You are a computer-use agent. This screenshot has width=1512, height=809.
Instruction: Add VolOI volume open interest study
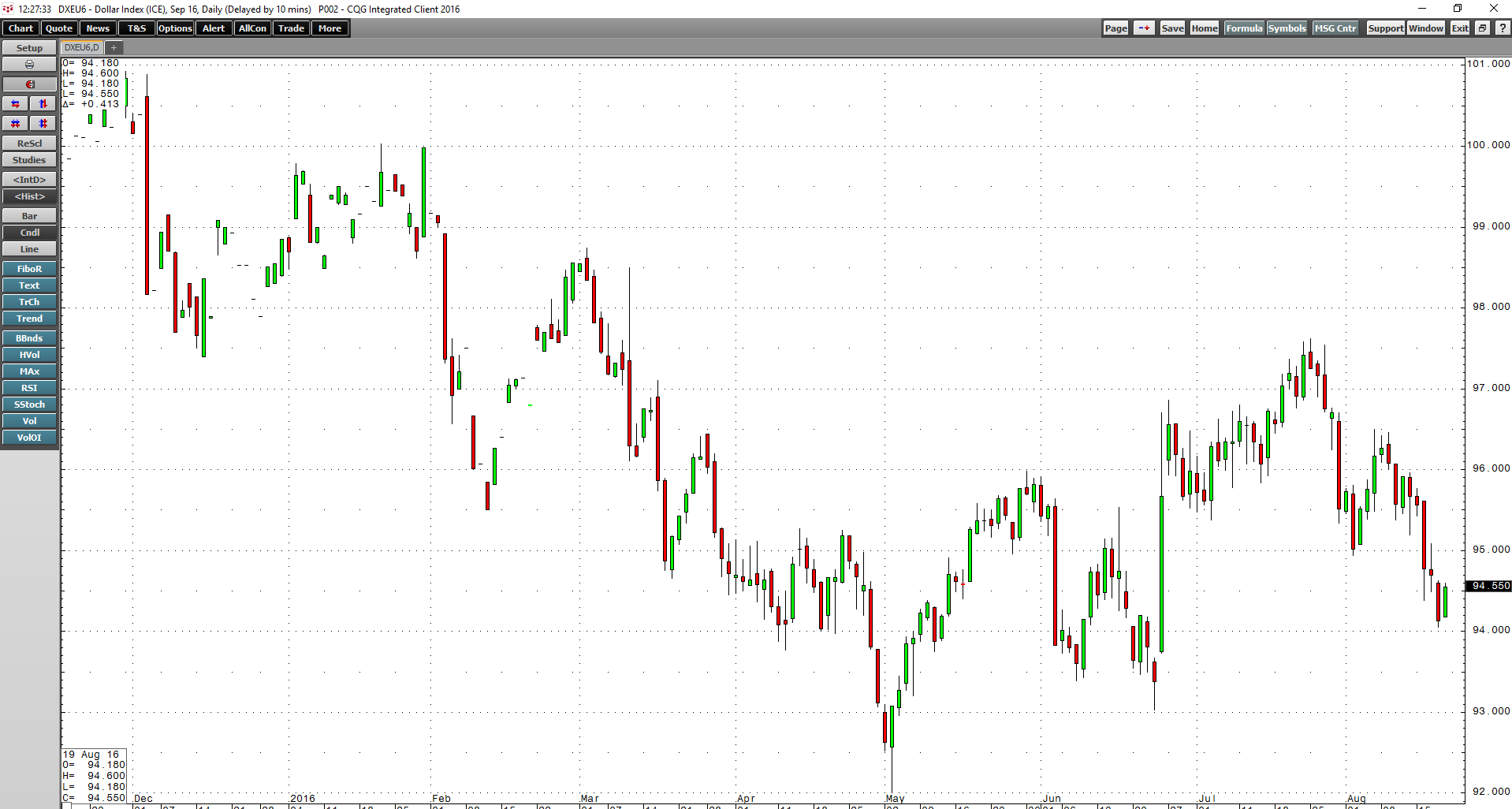pyautogui.click(x=29, y=438)
